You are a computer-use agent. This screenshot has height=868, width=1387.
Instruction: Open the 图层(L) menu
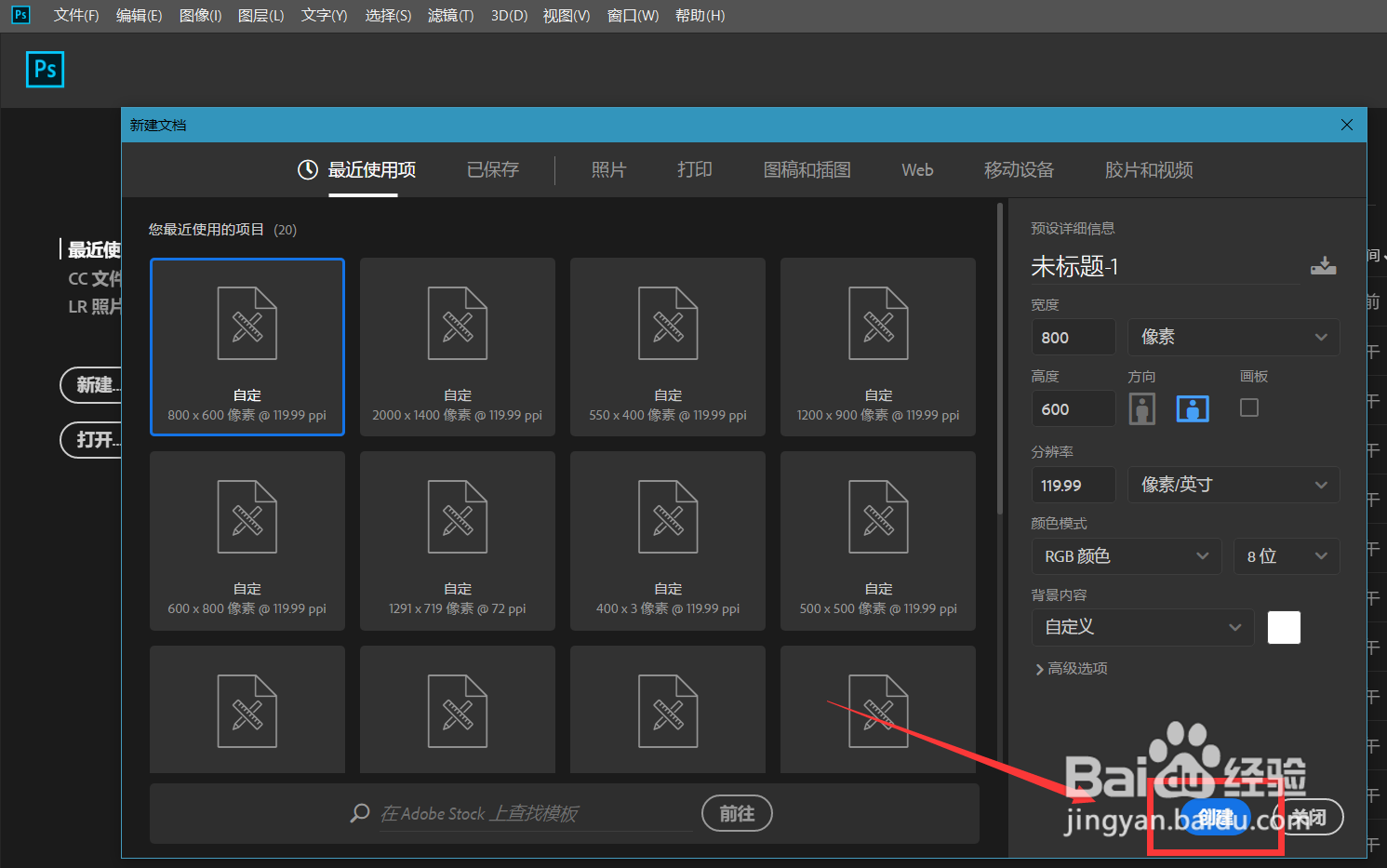point(261,16)
